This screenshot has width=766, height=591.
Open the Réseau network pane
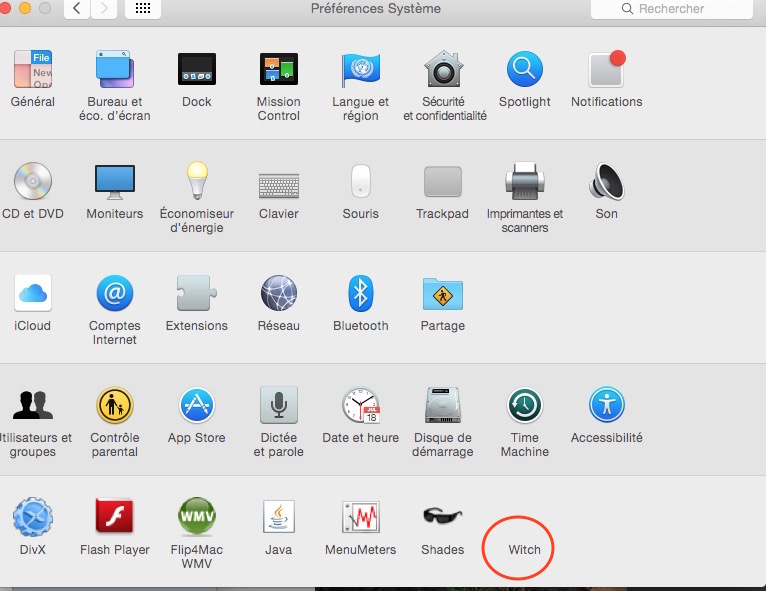point(278,294)
